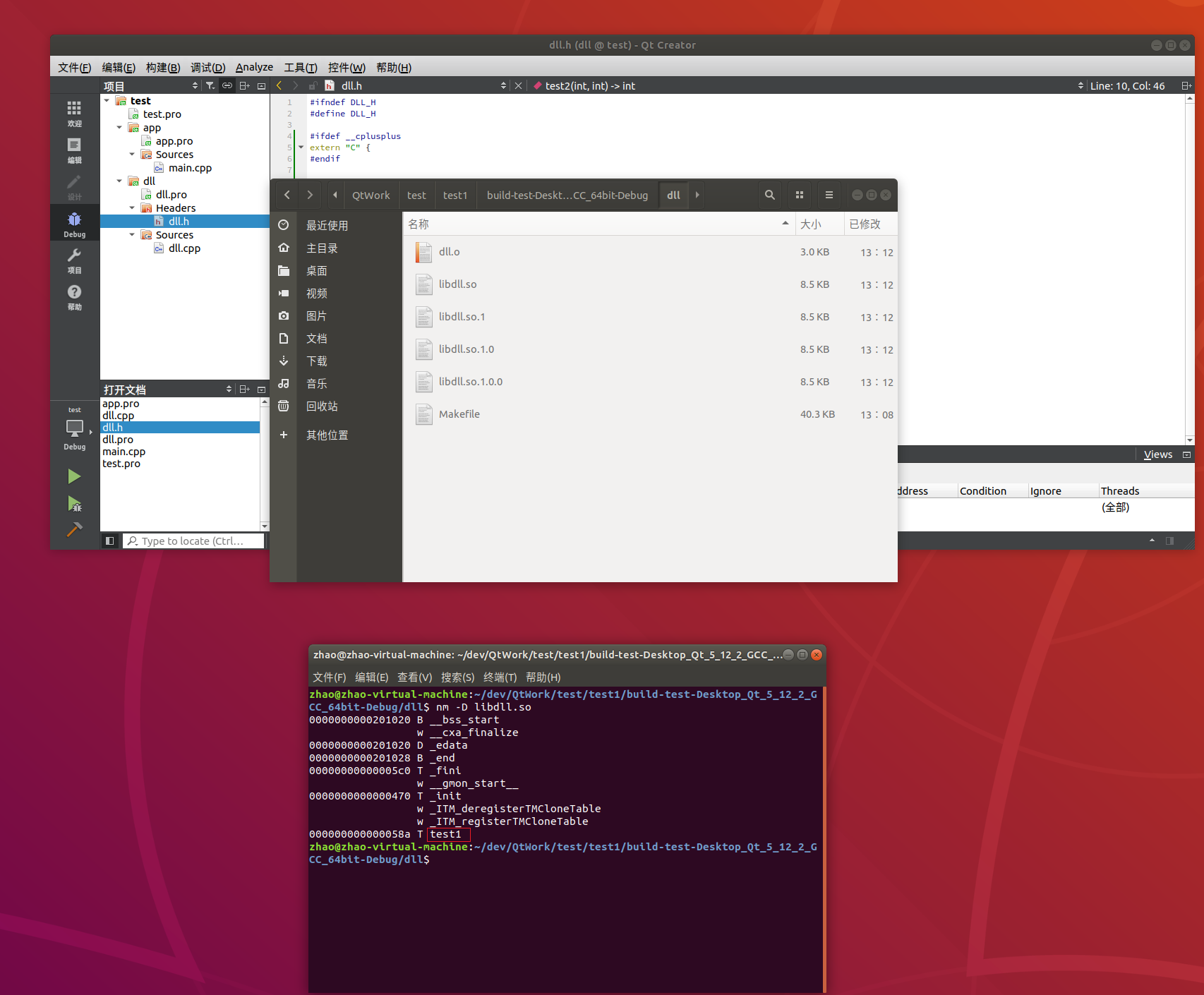Open the Projects pane type dropdown (项目)

[151, 85]
